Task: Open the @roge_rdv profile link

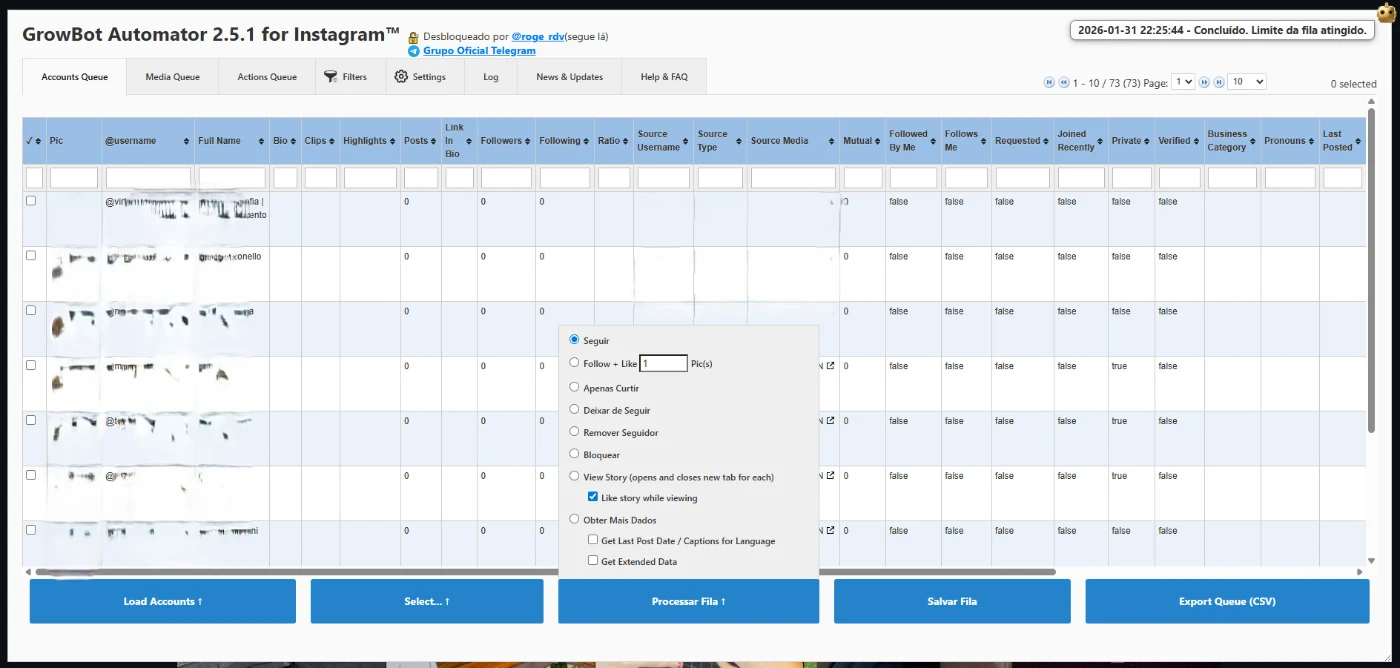Action: point(537,37)
